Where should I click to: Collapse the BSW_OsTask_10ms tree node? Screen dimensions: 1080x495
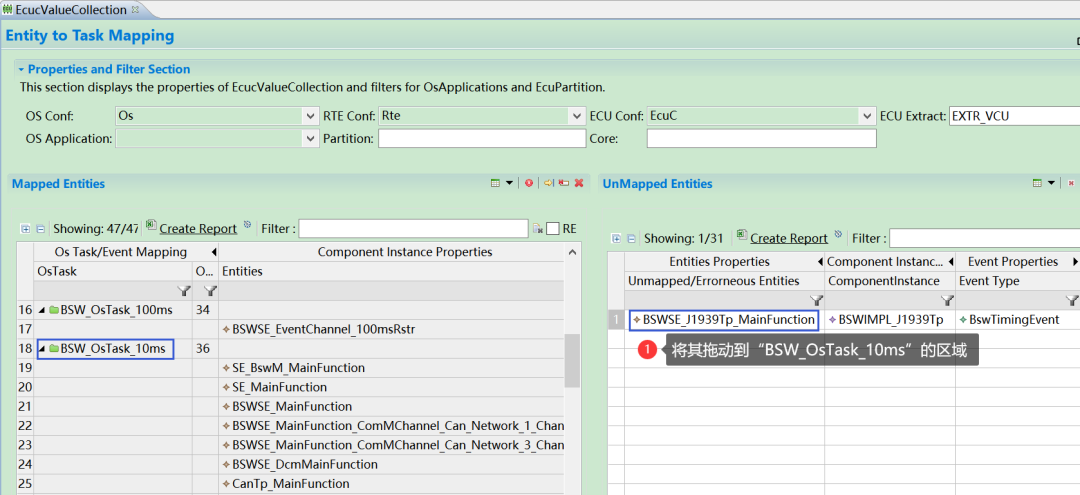[41, 349]
